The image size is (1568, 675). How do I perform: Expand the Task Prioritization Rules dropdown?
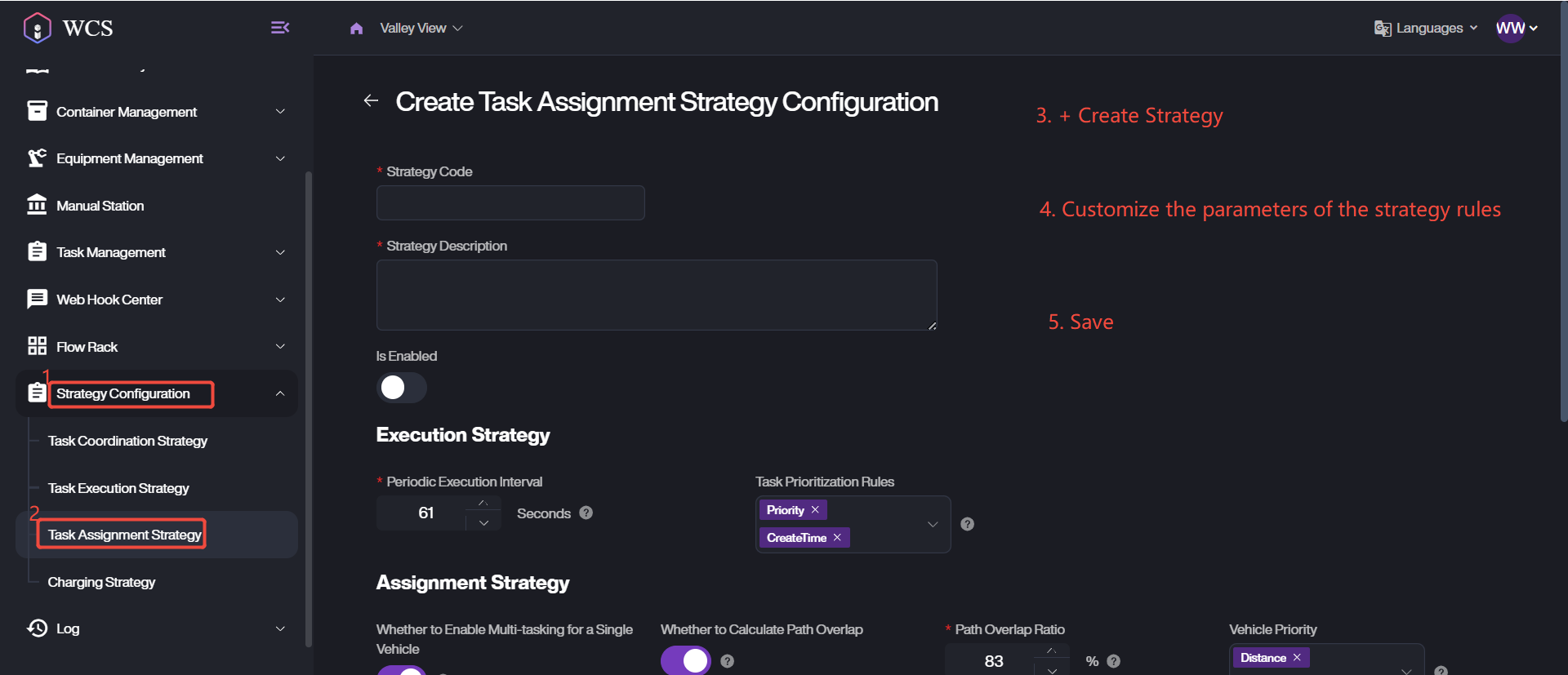tap(932, 524)
